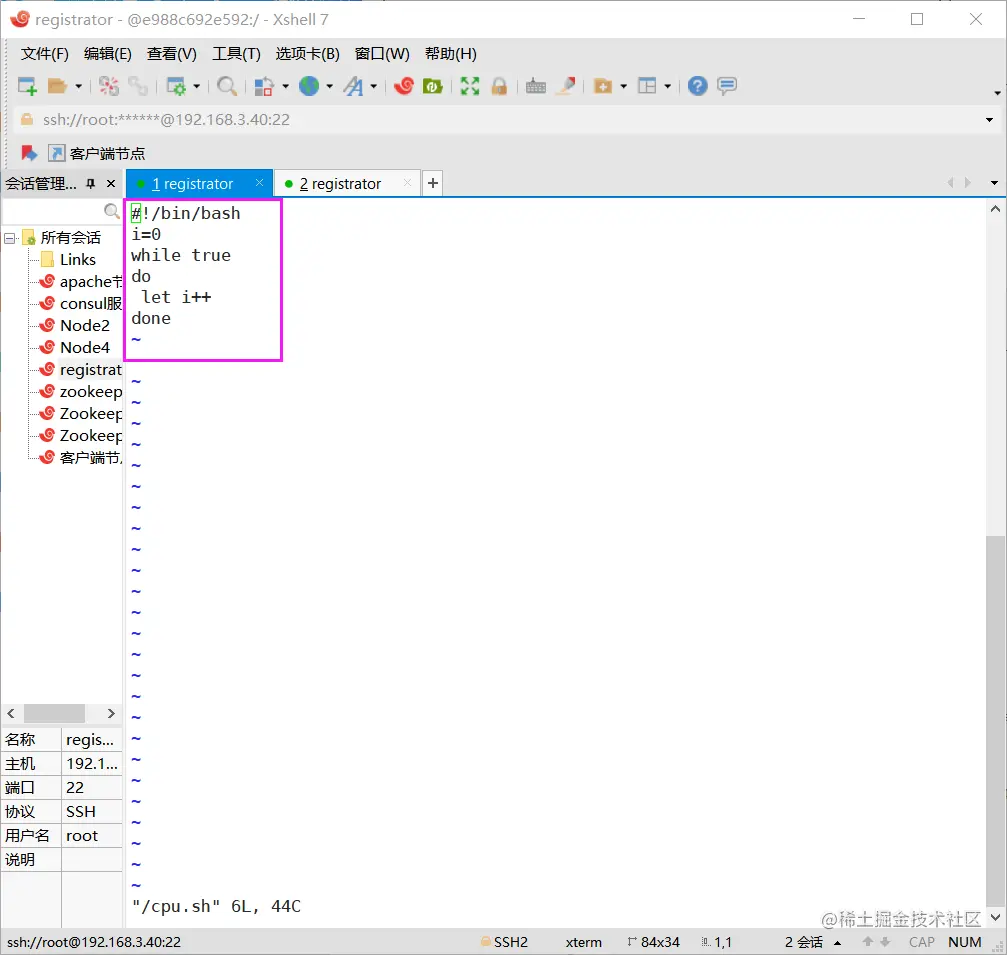Toggle full screen with green arrows icon
The image size is (1007, 955).
[x=470, y=85]
